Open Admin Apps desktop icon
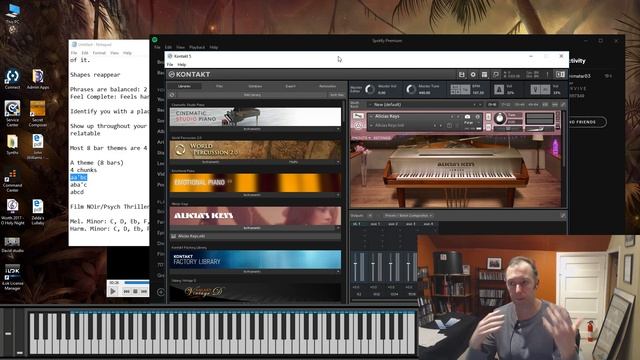The image size is (640, 360). click(x=38, y=79)
